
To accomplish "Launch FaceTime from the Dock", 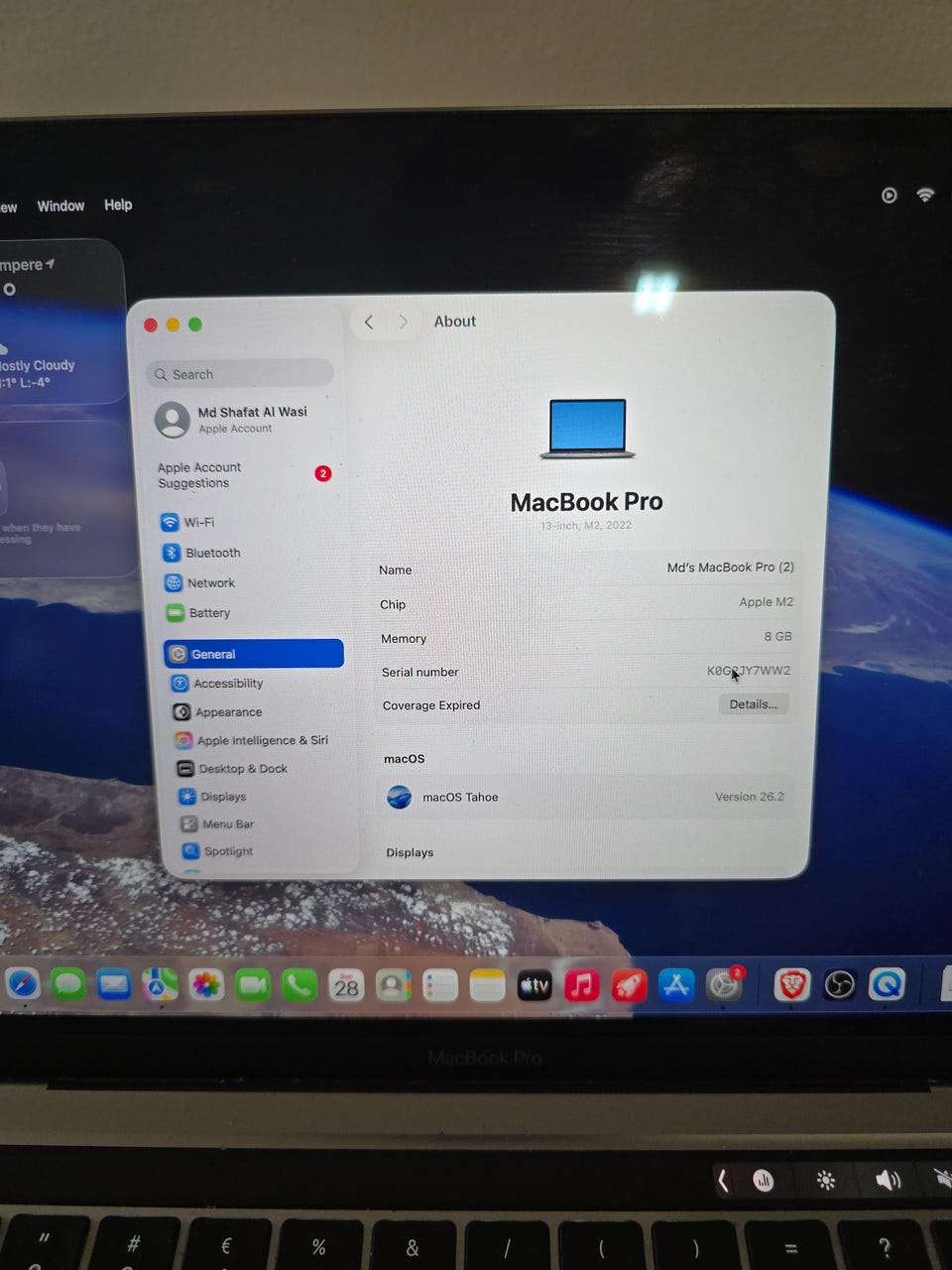I will click(x=253, y=985).
